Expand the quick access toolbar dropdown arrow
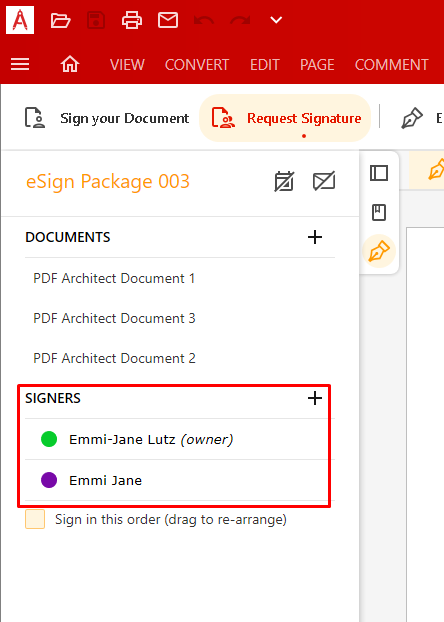The height and width of the screenshot is (622, 444). [x=276, y=20]
